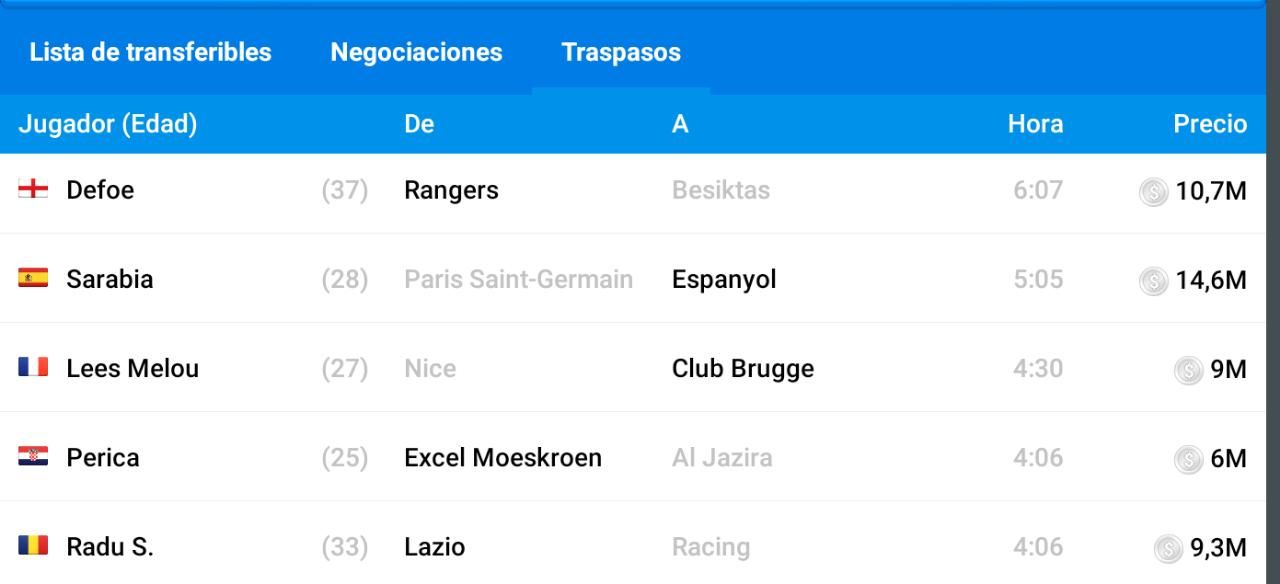
Task: Click the England flag next to Defoe
Action: (x=33, y=190)
